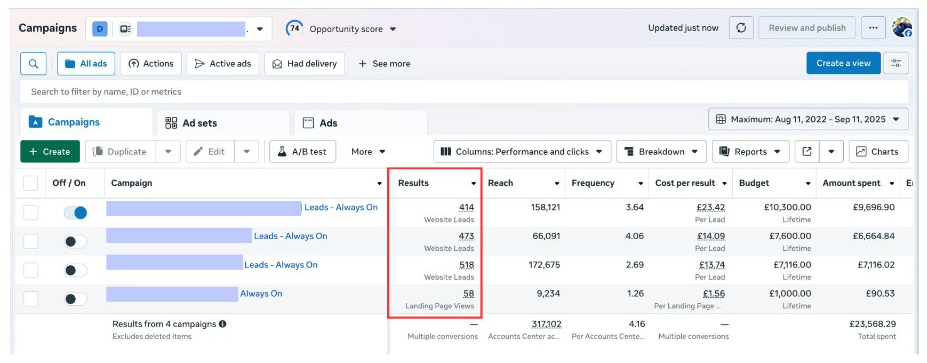Open the Breakdown dropdown
Viewport: 927px width, 363px height.
(x=661, y=151)
